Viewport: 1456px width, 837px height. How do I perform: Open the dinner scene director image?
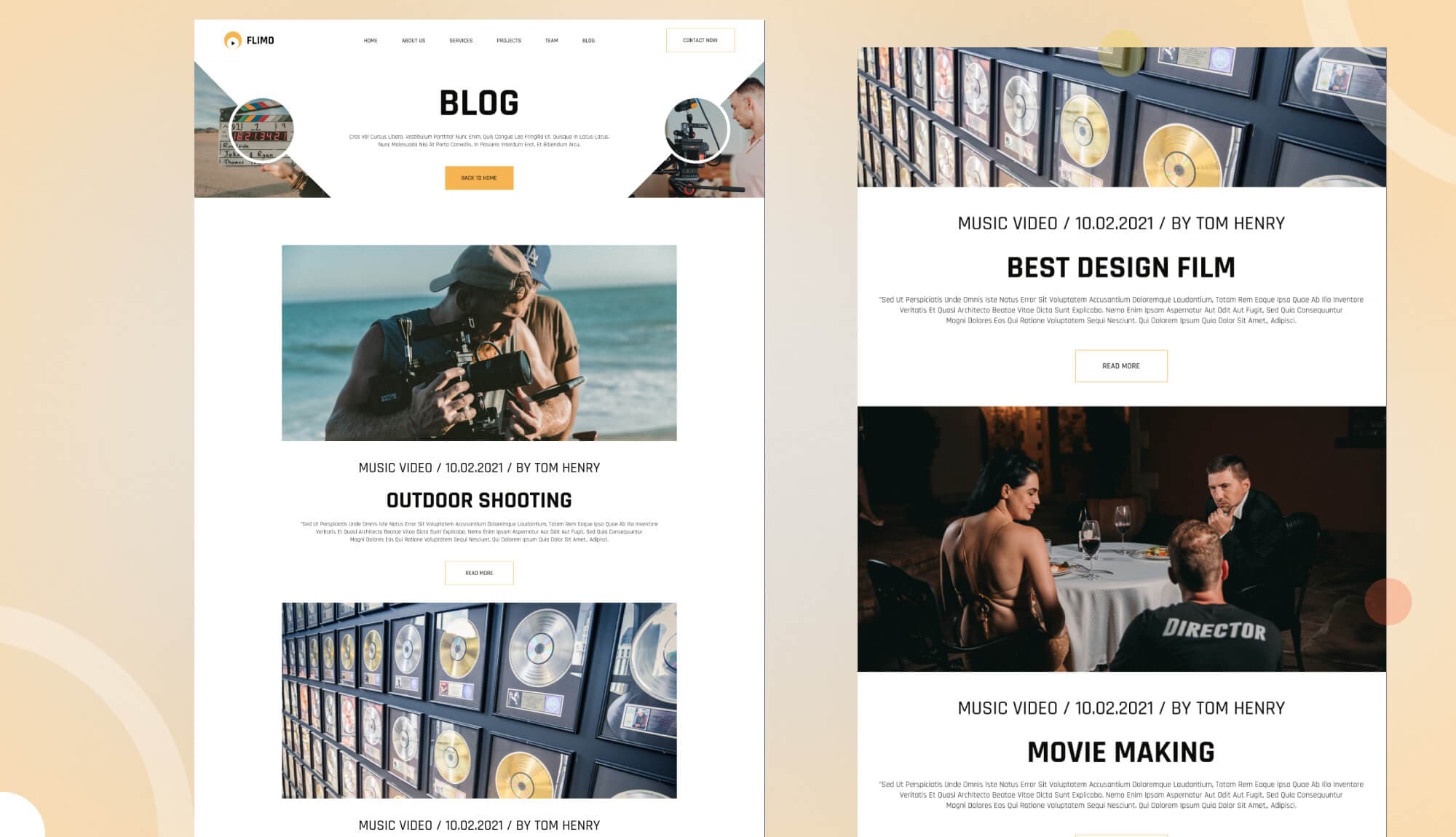(1121, 539)
